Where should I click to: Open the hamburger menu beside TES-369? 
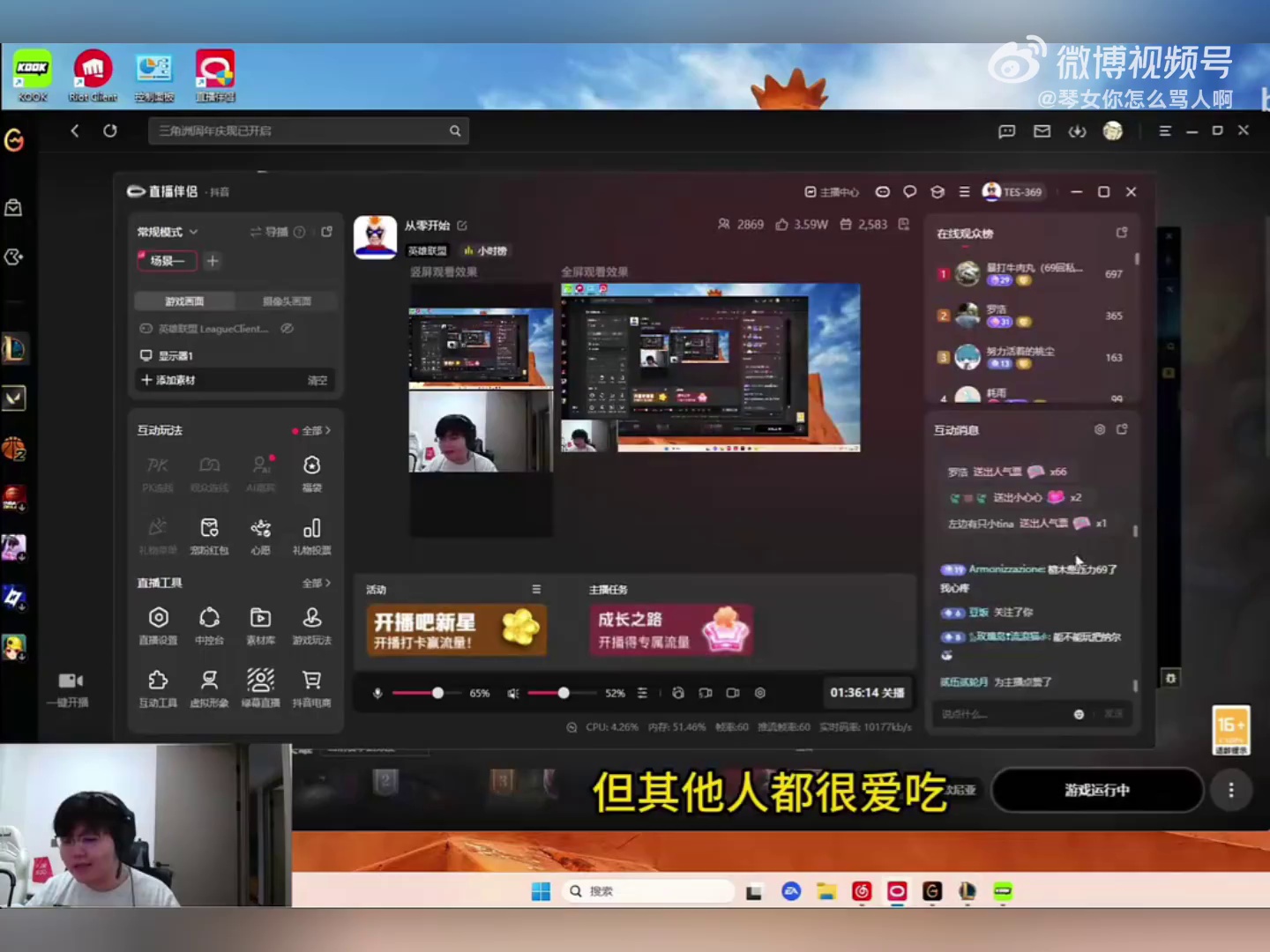[x=964, y=191]
